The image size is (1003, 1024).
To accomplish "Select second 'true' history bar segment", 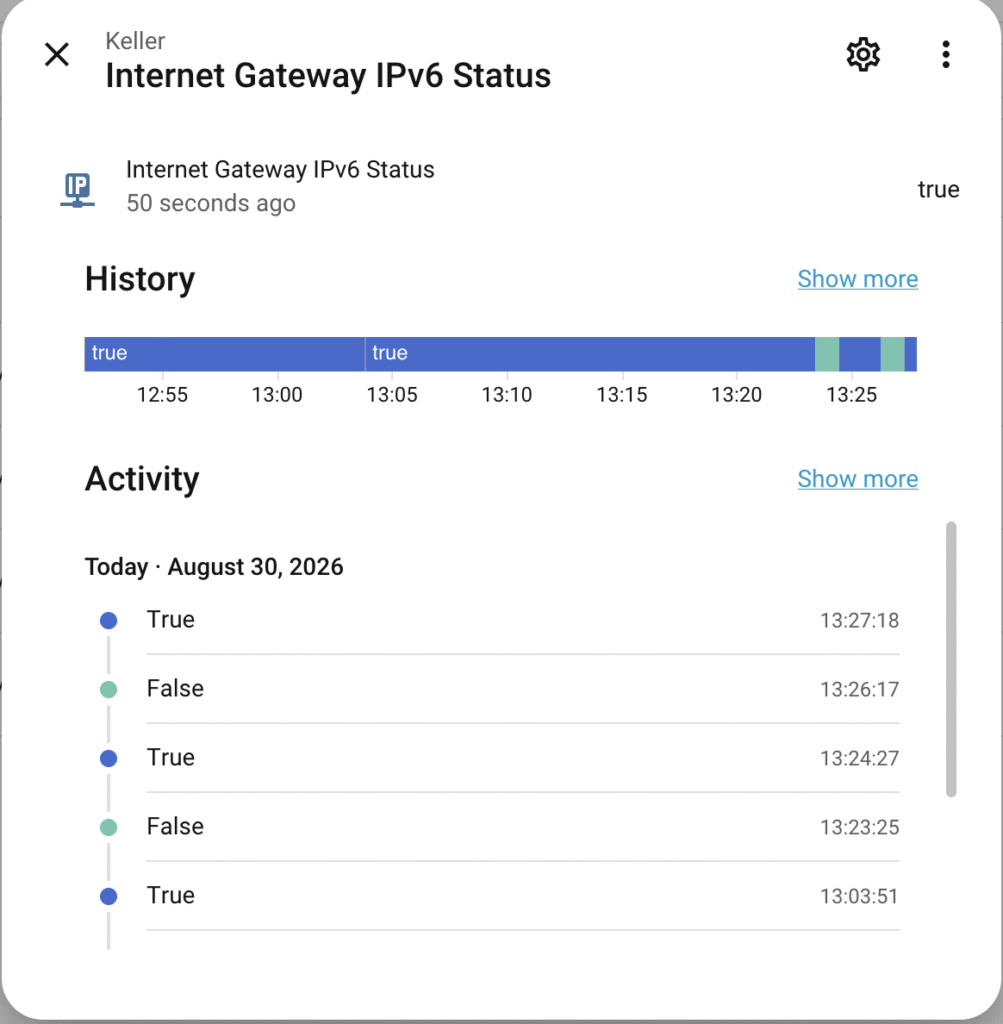I will 590,354.
